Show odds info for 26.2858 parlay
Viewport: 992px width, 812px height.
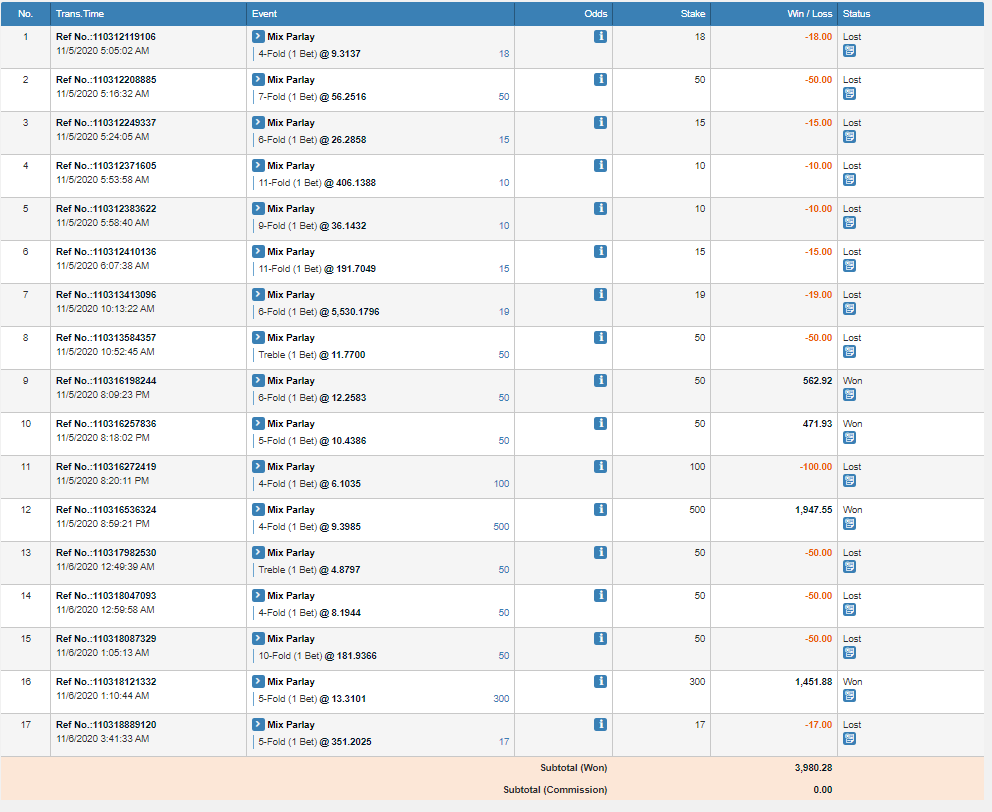click(600, 123)
